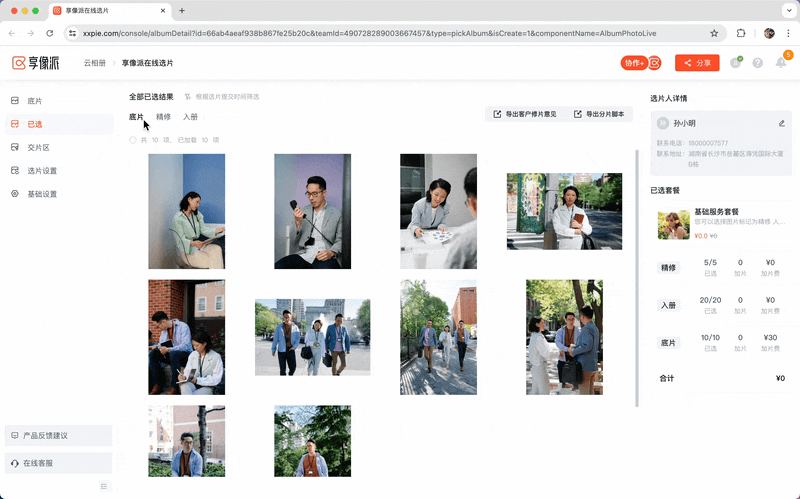Screen dimensions: 800x499
Task: Open the first photo of woman reading
Action: (186, 211)
